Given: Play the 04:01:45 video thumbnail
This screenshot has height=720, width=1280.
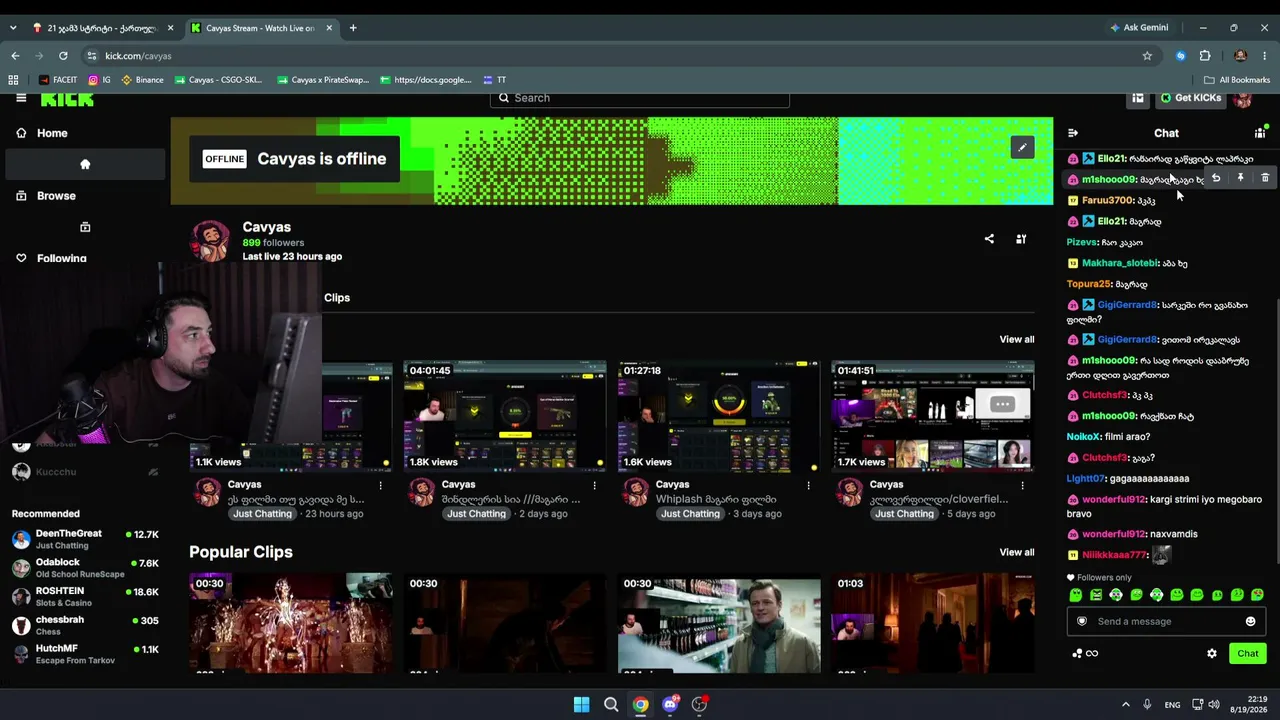Looking at the screenshot, I should (x=505, y=416).
